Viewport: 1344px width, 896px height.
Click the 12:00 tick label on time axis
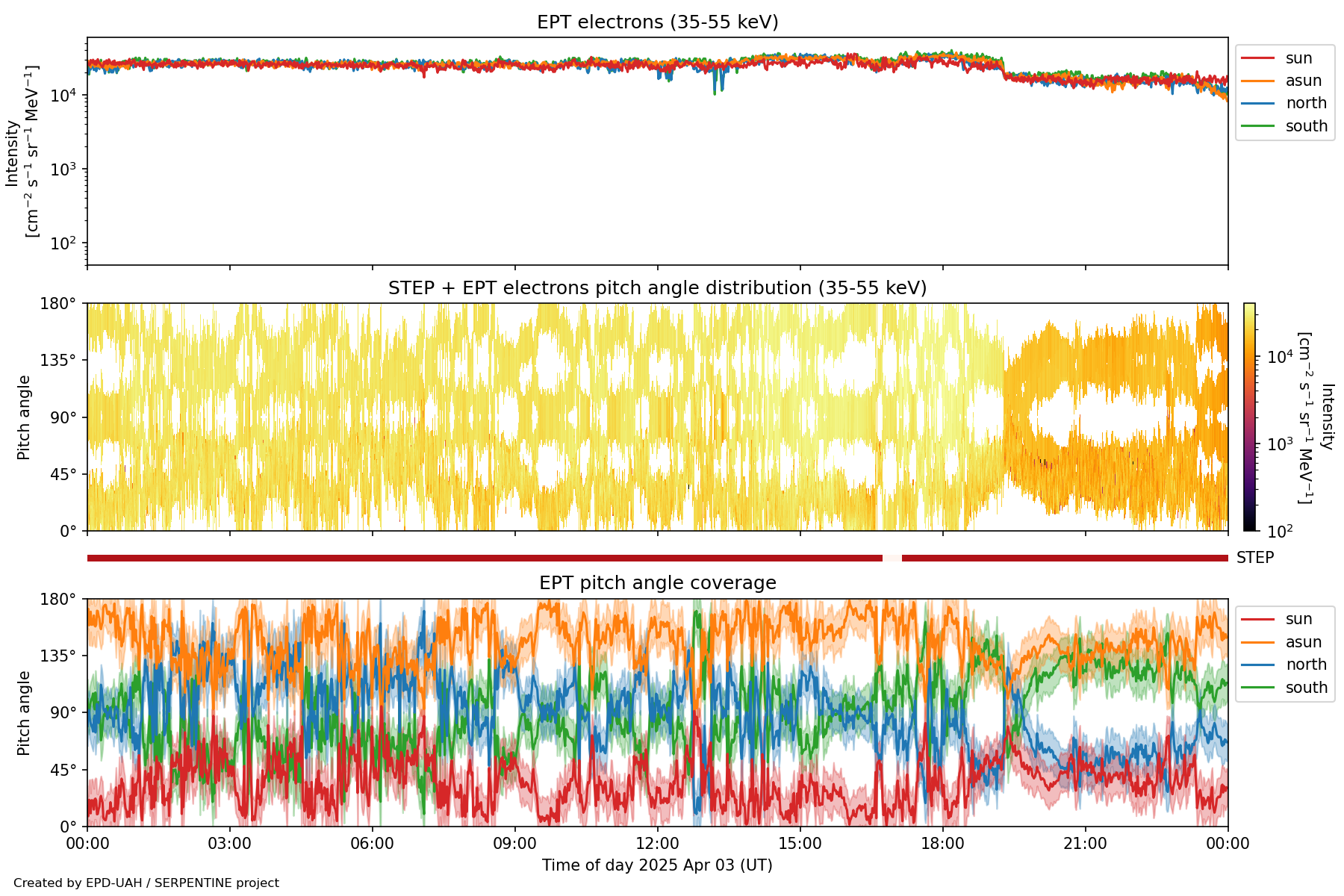pyautogui.click(x=657, y=844)
